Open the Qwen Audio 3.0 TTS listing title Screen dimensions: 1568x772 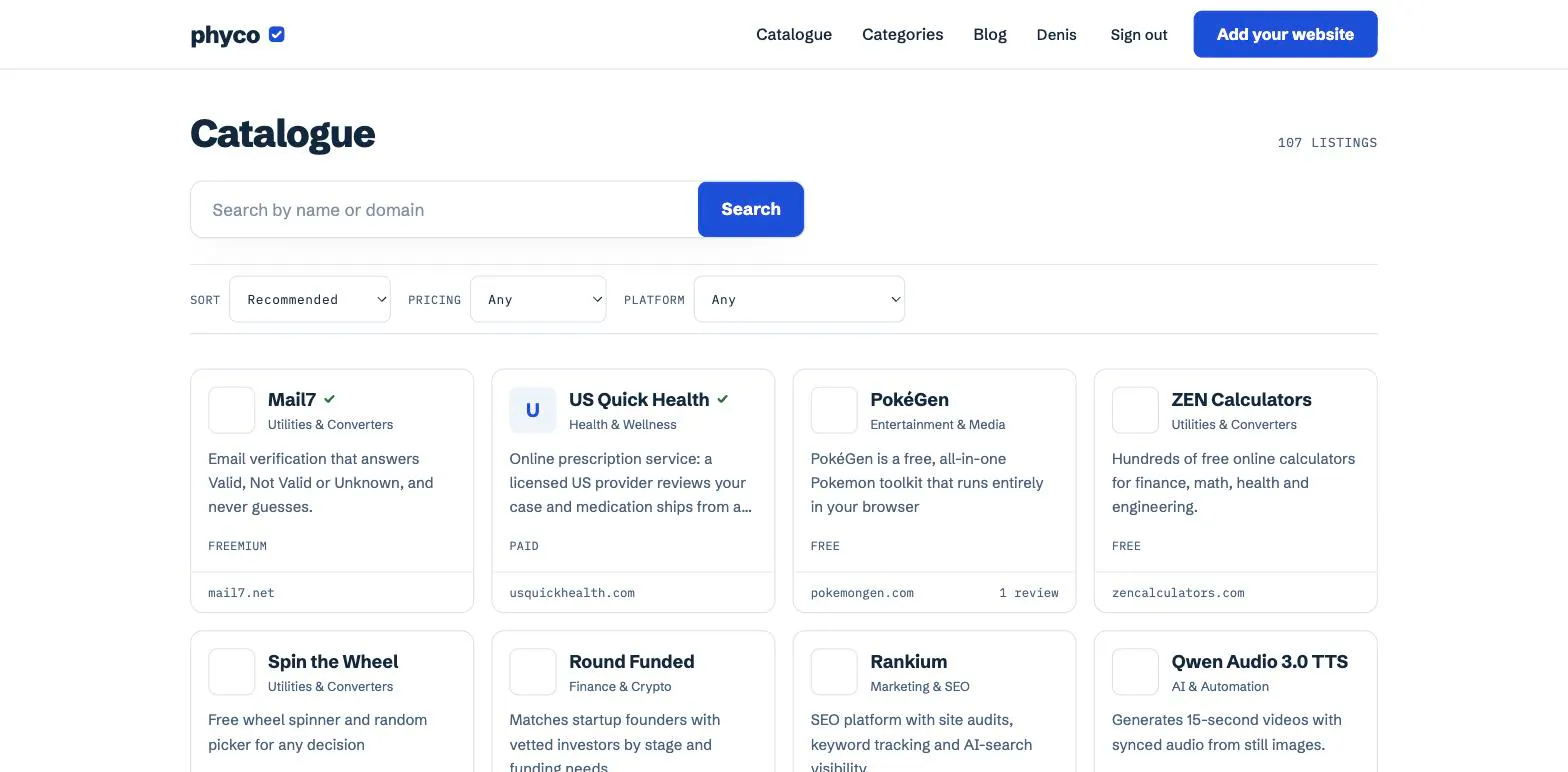[x=1259, y=661]
